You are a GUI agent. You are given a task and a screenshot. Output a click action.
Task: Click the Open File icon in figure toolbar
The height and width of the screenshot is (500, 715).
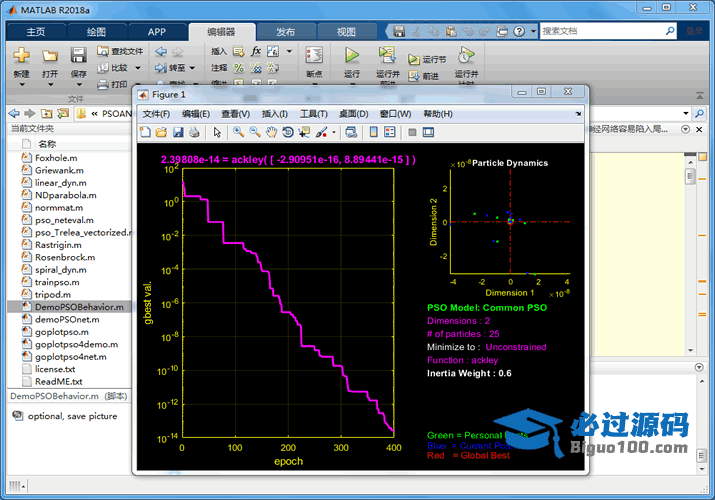[x=161, y=132]
